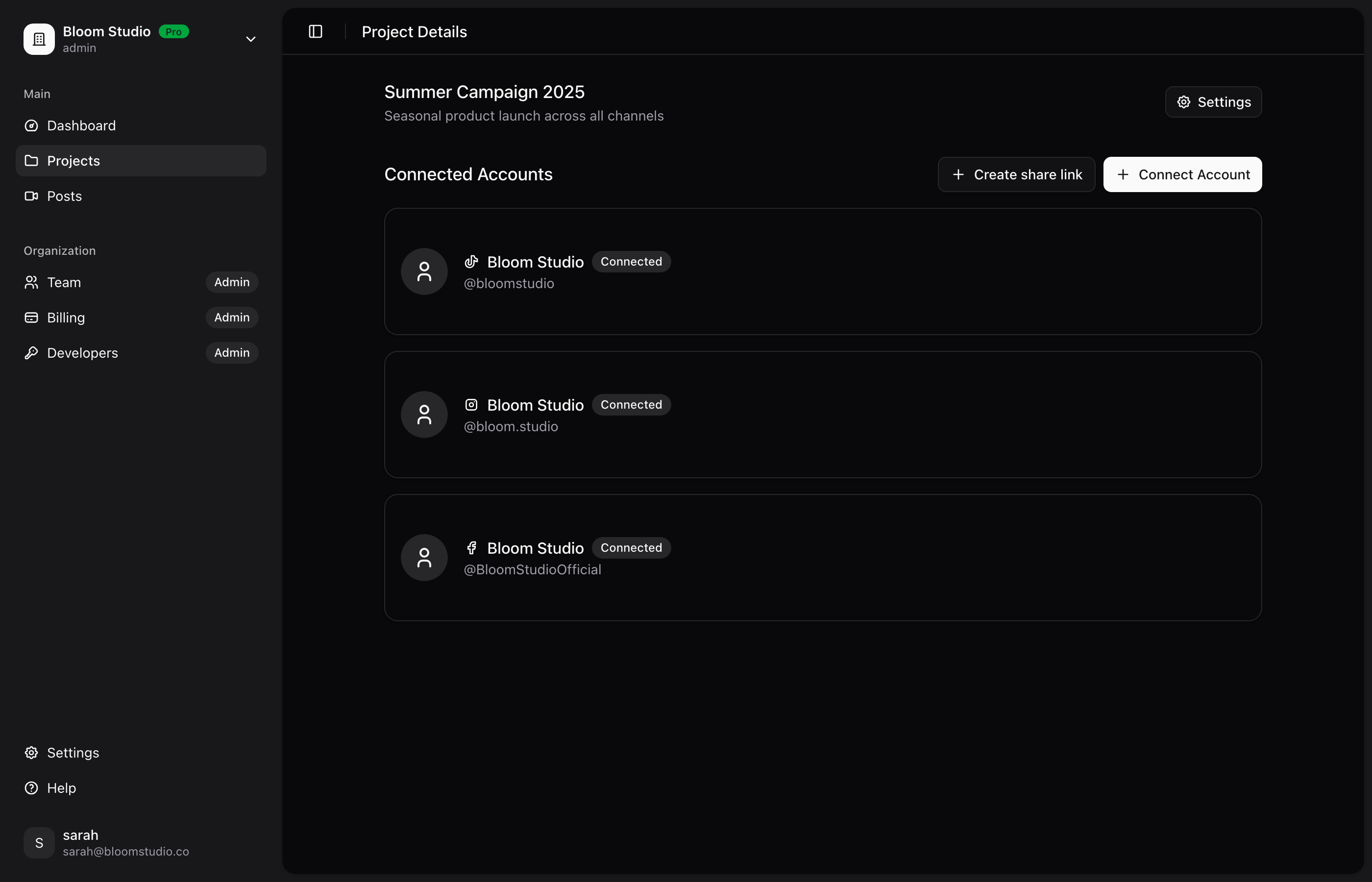Click sarah's profile avatar

38,842
